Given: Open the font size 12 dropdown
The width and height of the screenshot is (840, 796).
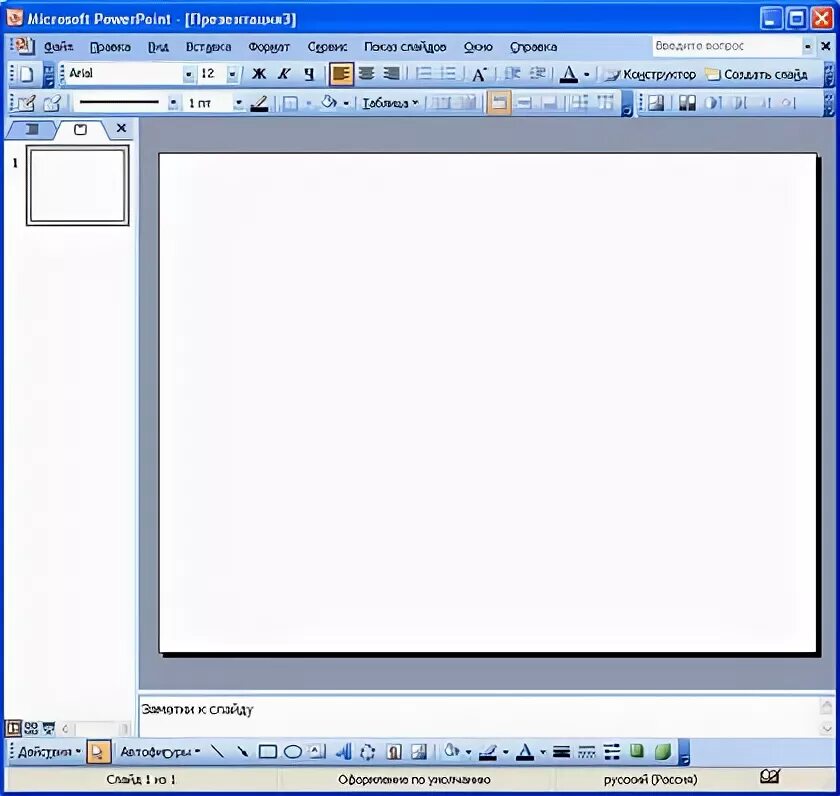Looking at the screenshot, I should pos(232,74).
